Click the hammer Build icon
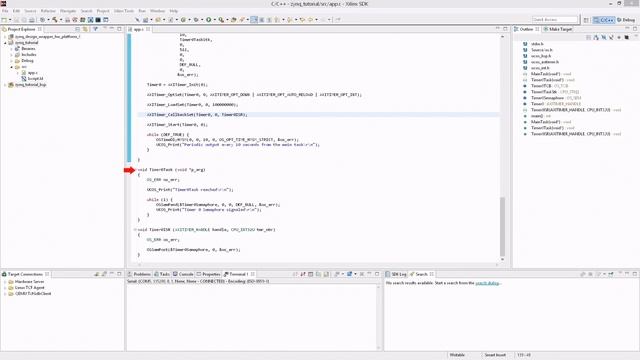 pyautogui.click(x=54, y=20)
